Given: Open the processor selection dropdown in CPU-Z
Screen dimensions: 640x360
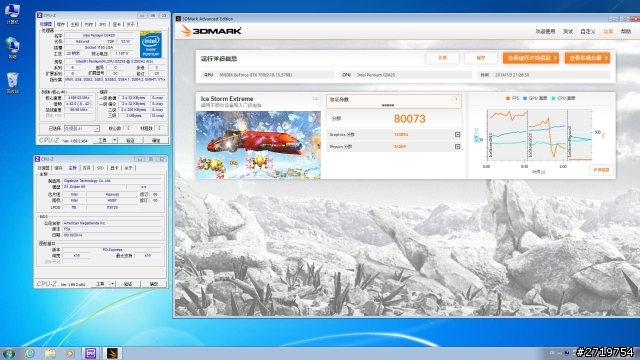Looking at the screenshot, I should [82, 129].
